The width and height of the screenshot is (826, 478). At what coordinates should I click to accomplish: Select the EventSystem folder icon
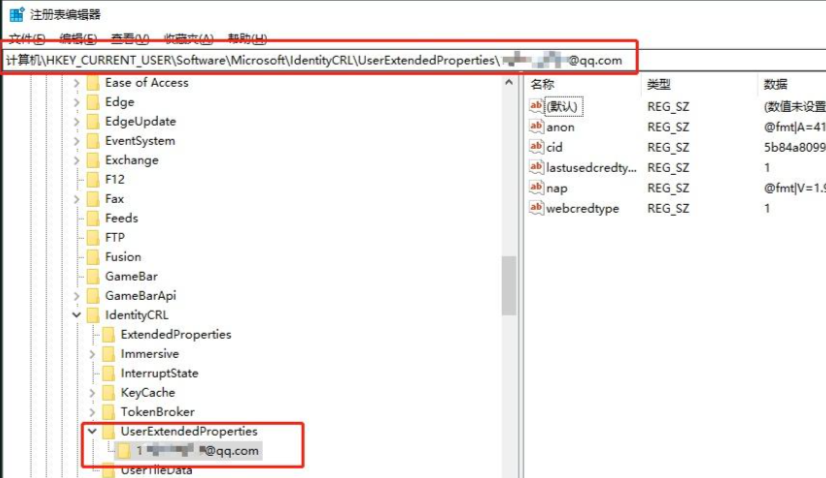pos(93,141)
